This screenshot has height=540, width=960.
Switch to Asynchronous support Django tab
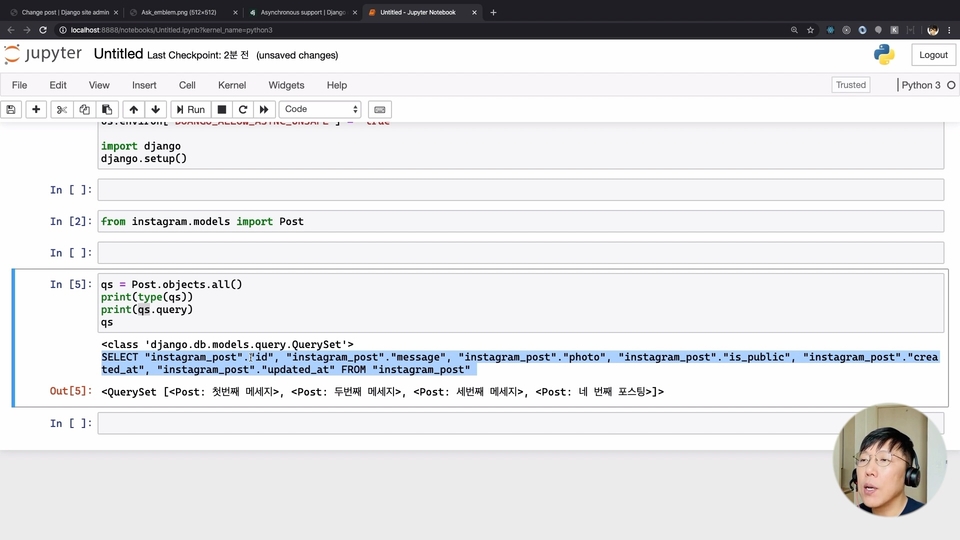tap(302, 12)
